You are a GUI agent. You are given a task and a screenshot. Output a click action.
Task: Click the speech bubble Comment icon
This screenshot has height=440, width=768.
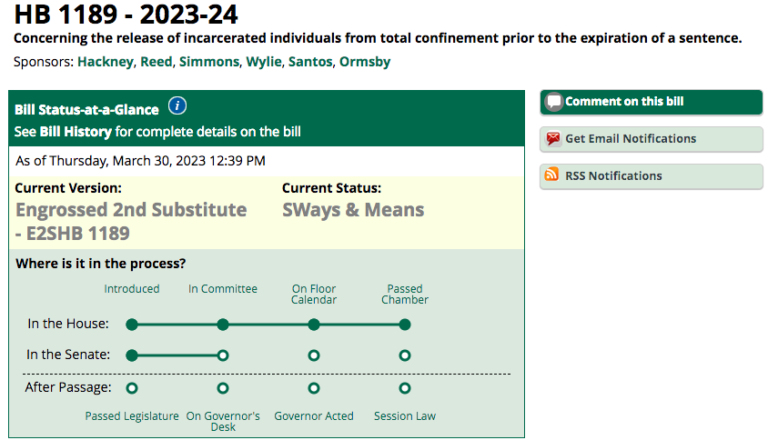point(552,102)
